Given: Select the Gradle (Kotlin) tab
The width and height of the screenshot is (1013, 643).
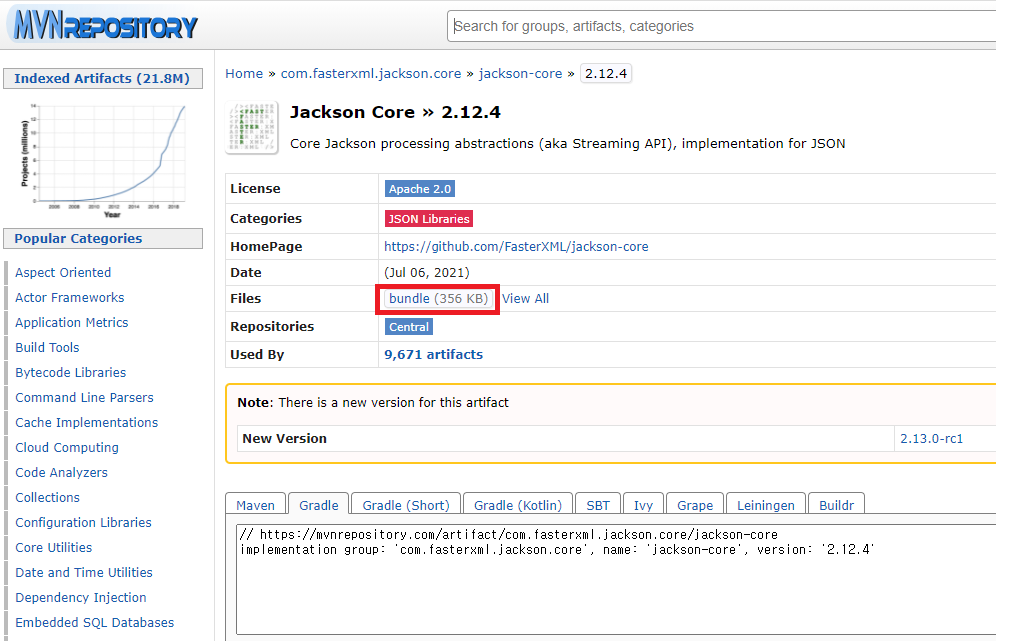Looking at the screenshot, I should pyautogui.click(x=518, y=505).
